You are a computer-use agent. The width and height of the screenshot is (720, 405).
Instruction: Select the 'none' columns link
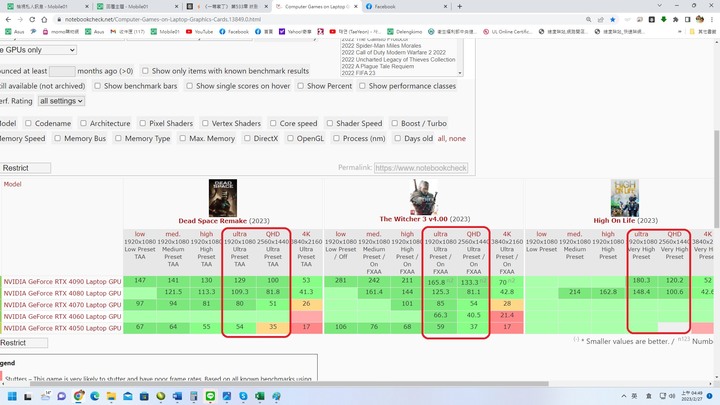[457, 138]
